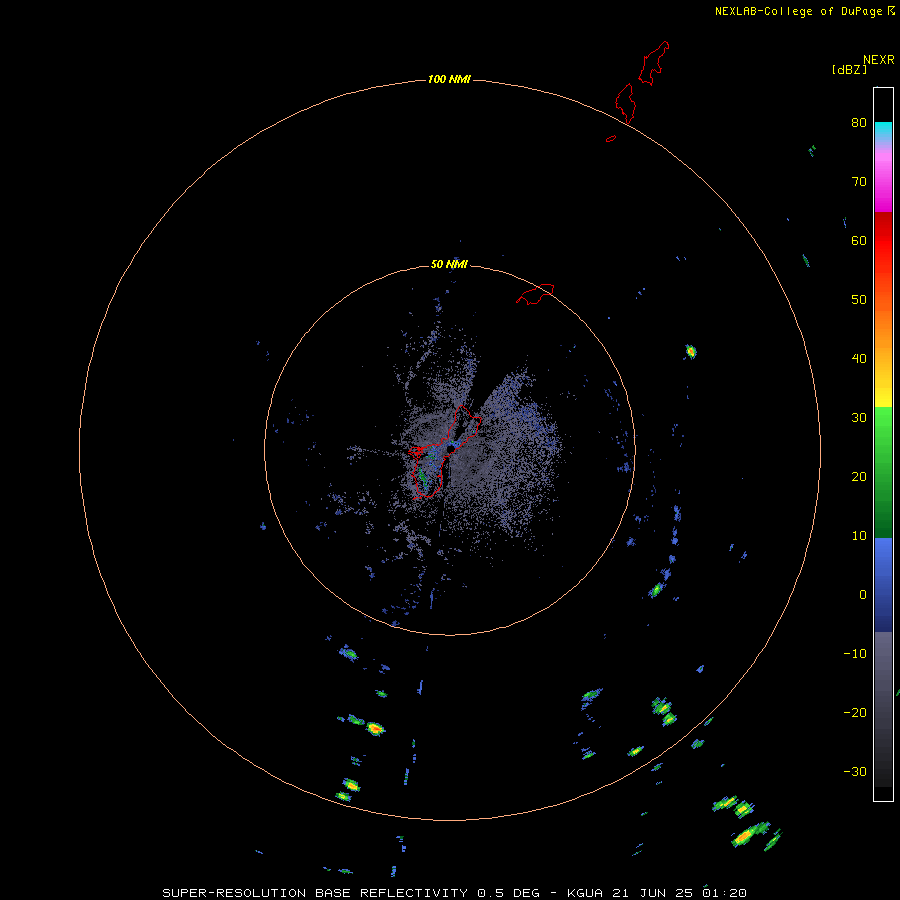This screenshot has width=900, height=900.
Task: Click the 80 dBZ scale value
Action: [859, 122]
